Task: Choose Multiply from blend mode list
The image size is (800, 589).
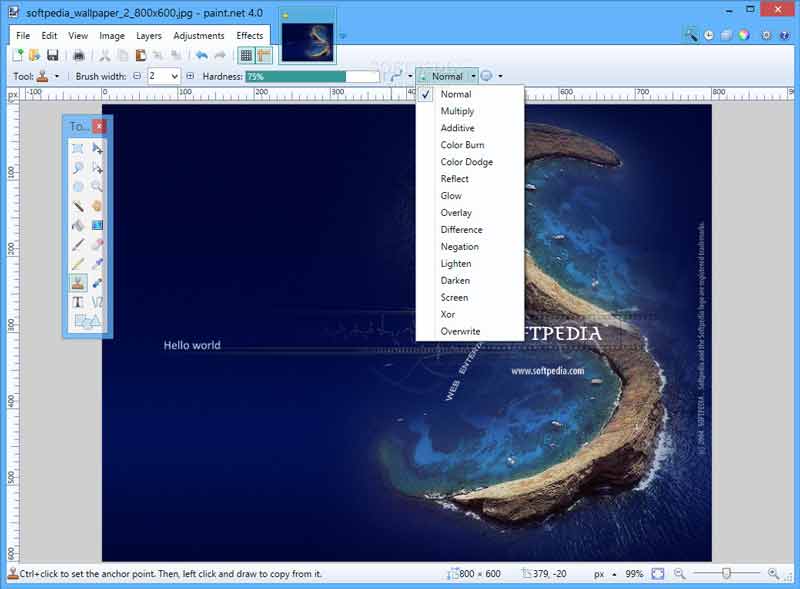Action: click(x=457, y=111)
